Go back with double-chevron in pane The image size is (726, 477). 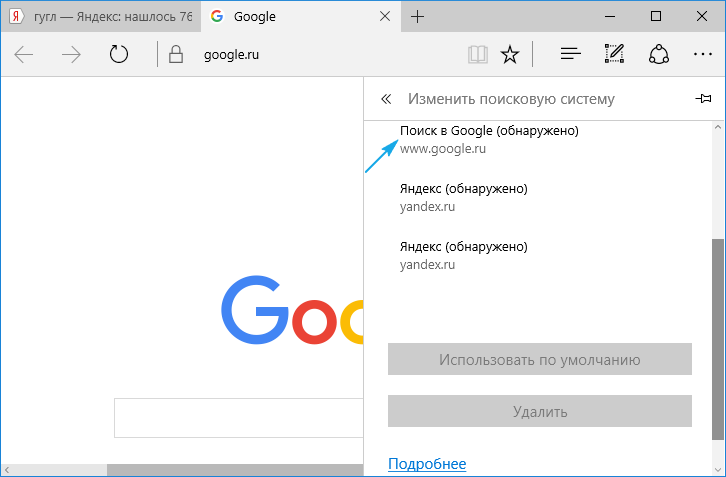(x=386, y=99)
